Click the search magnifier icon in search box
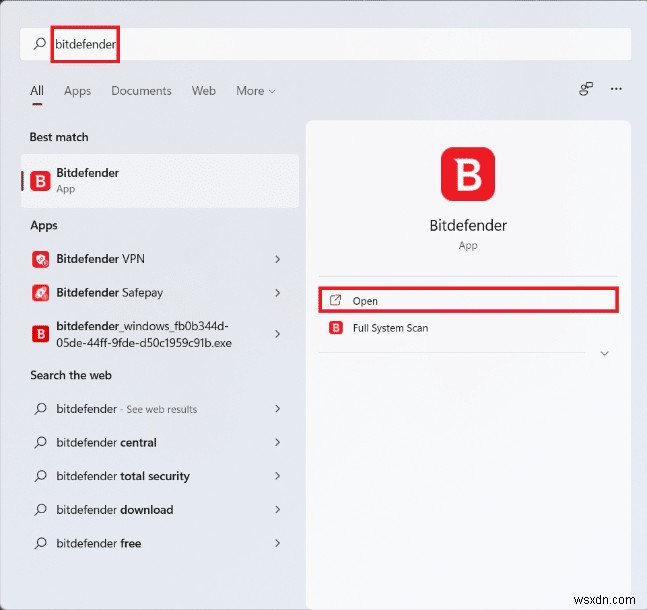The image size is (647, 610). 40,43
